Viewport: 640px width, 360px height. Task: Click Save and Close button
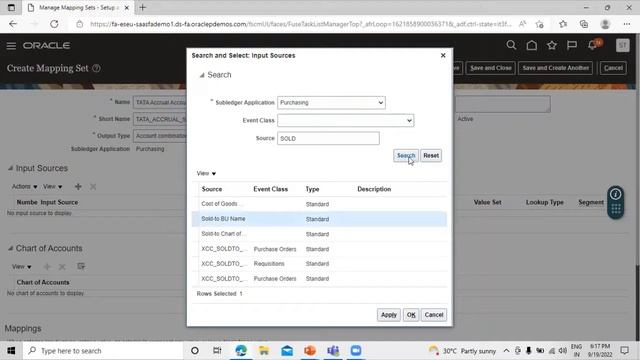(491, 68)
